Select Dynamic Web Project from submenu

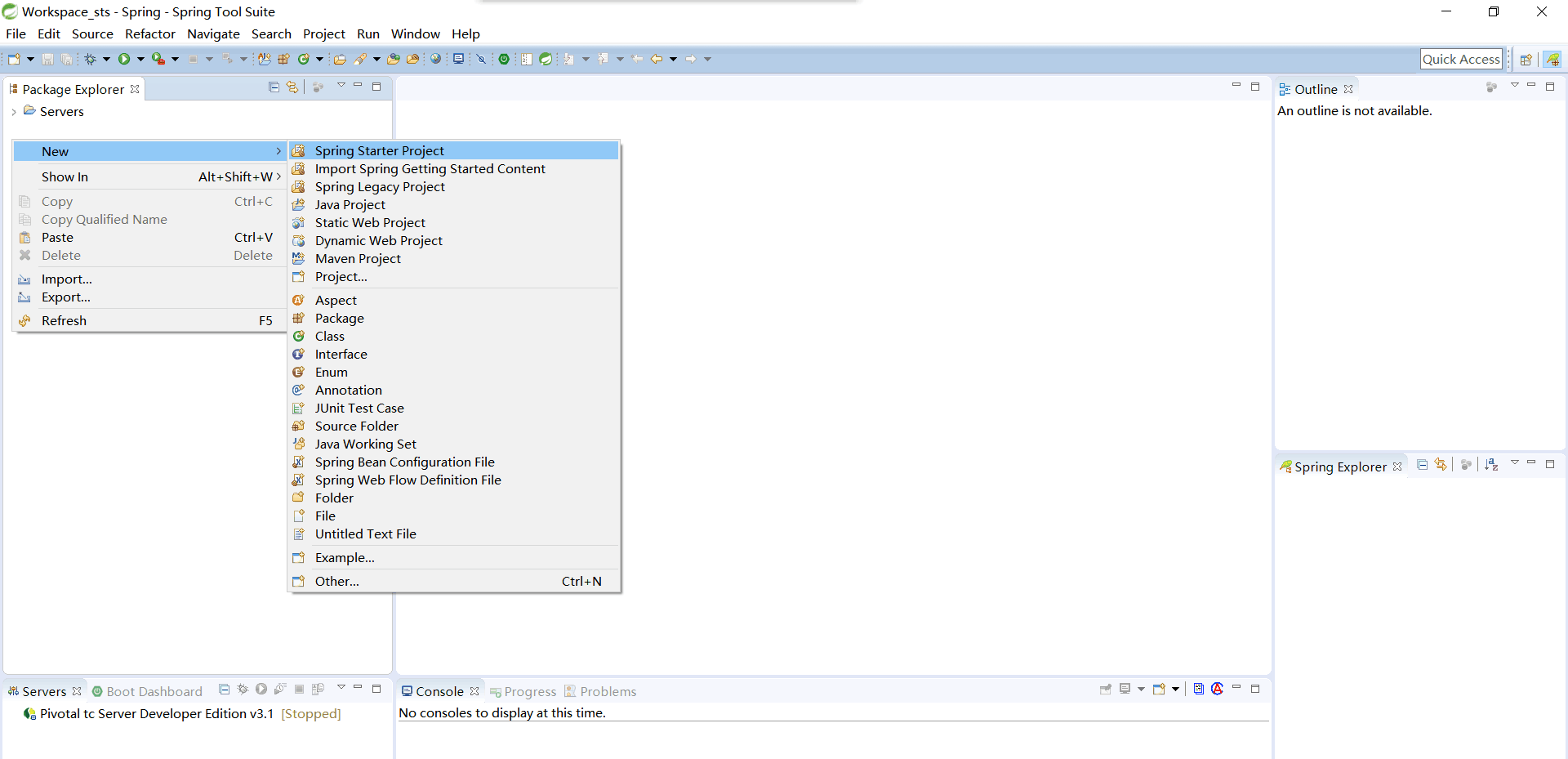click(x=454, y=240)
